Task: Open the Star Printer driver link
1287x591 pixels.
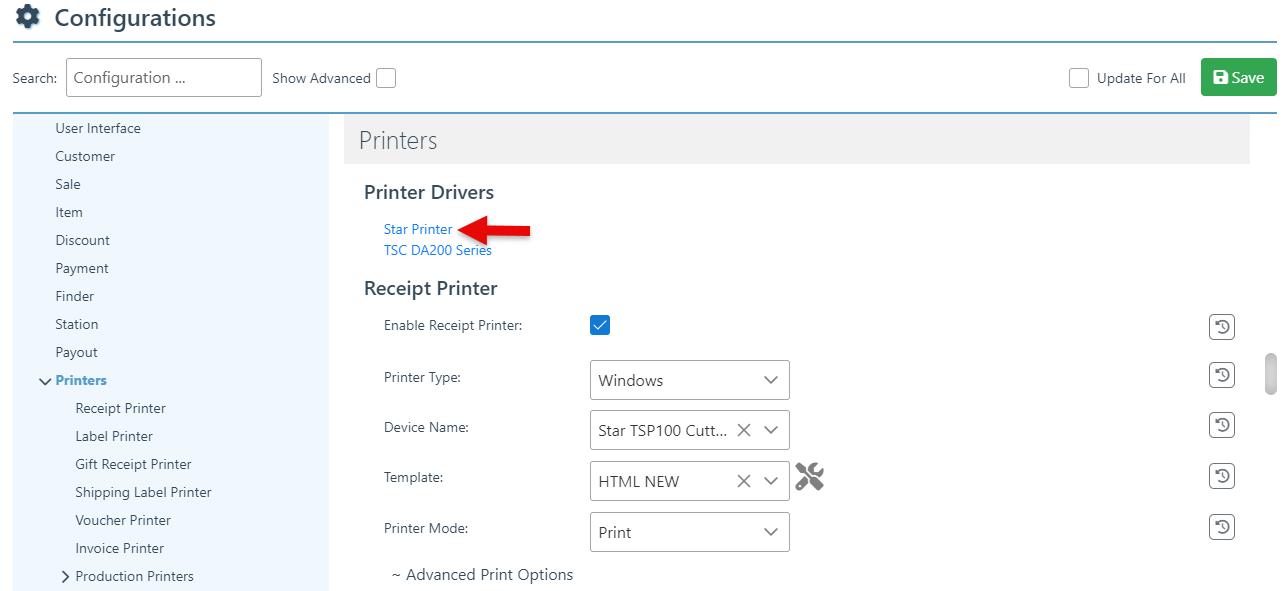Action: pyautogui.click(x=418, y=229)
